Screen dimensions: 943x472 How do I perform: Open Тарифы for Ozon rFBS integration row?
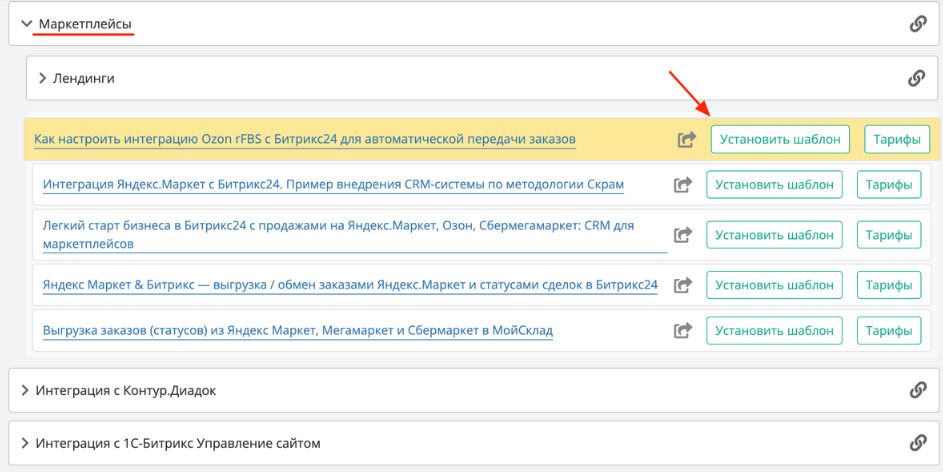(x=897, y=139)
